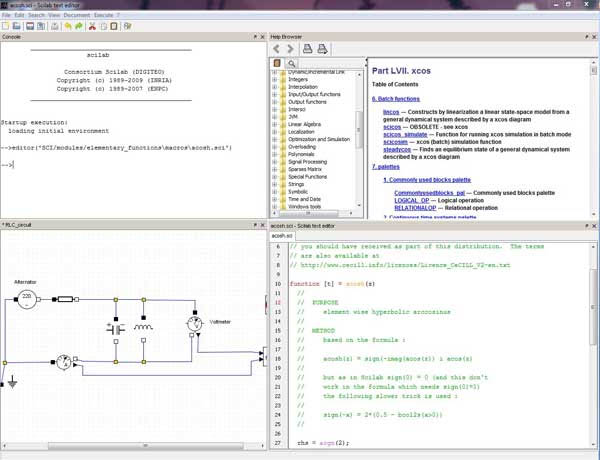Image resolution: width=600 pixels, height=460 pixels.
Task: Open the File menu
Action: click(x=6, y=15)
